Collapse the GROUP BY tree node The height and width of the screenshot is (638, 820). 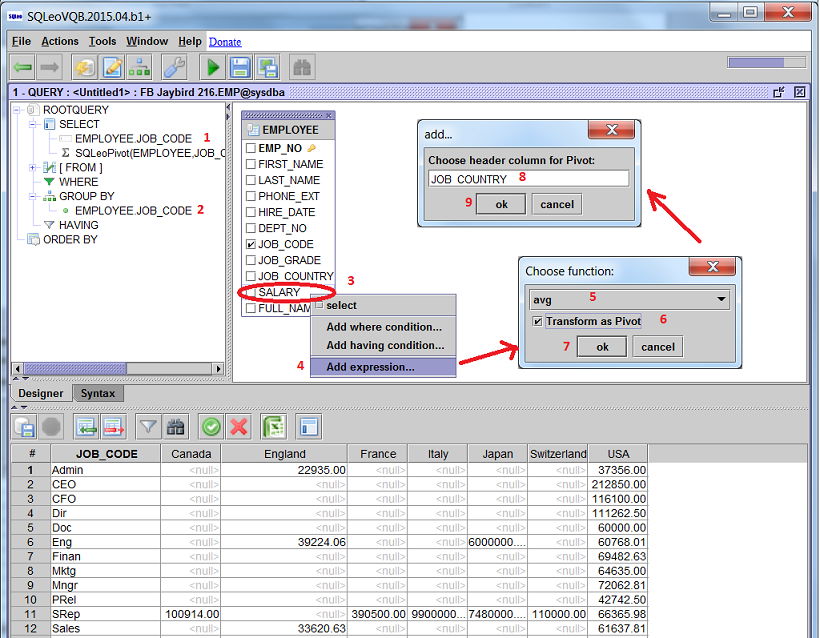click(34, 197)
